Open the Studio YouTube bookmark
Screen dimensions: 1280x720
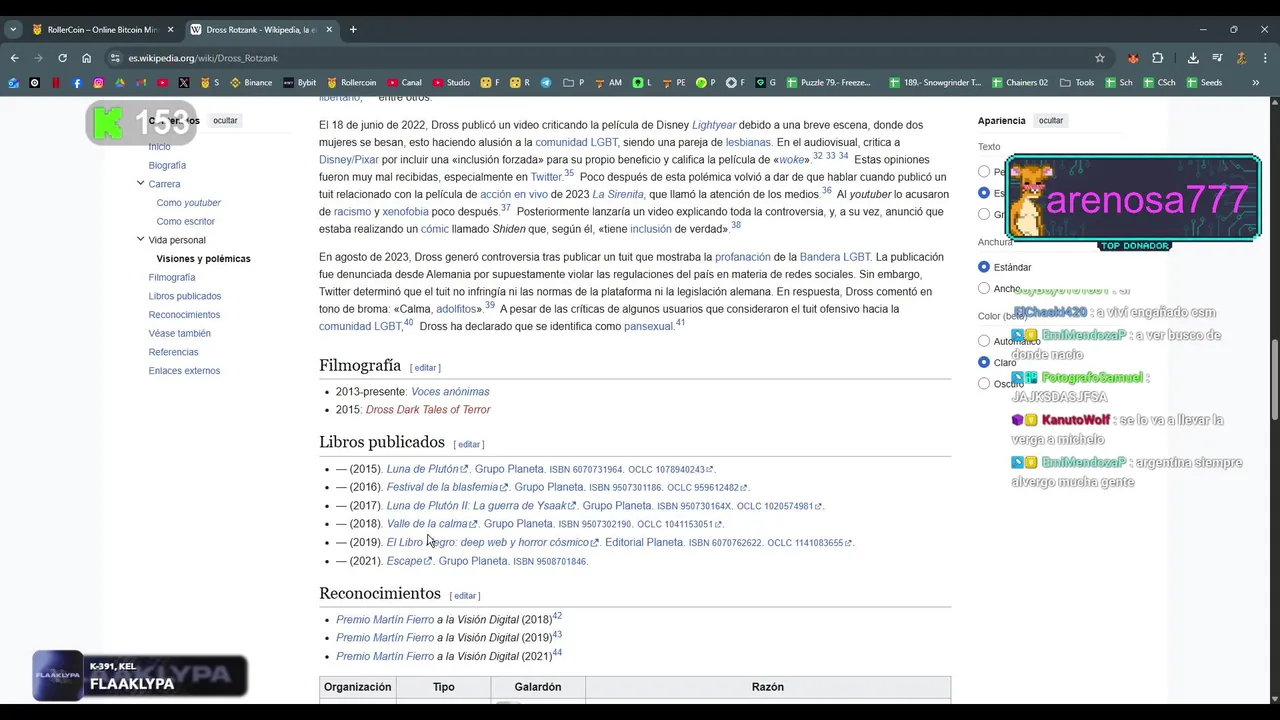tap(451, 83)
